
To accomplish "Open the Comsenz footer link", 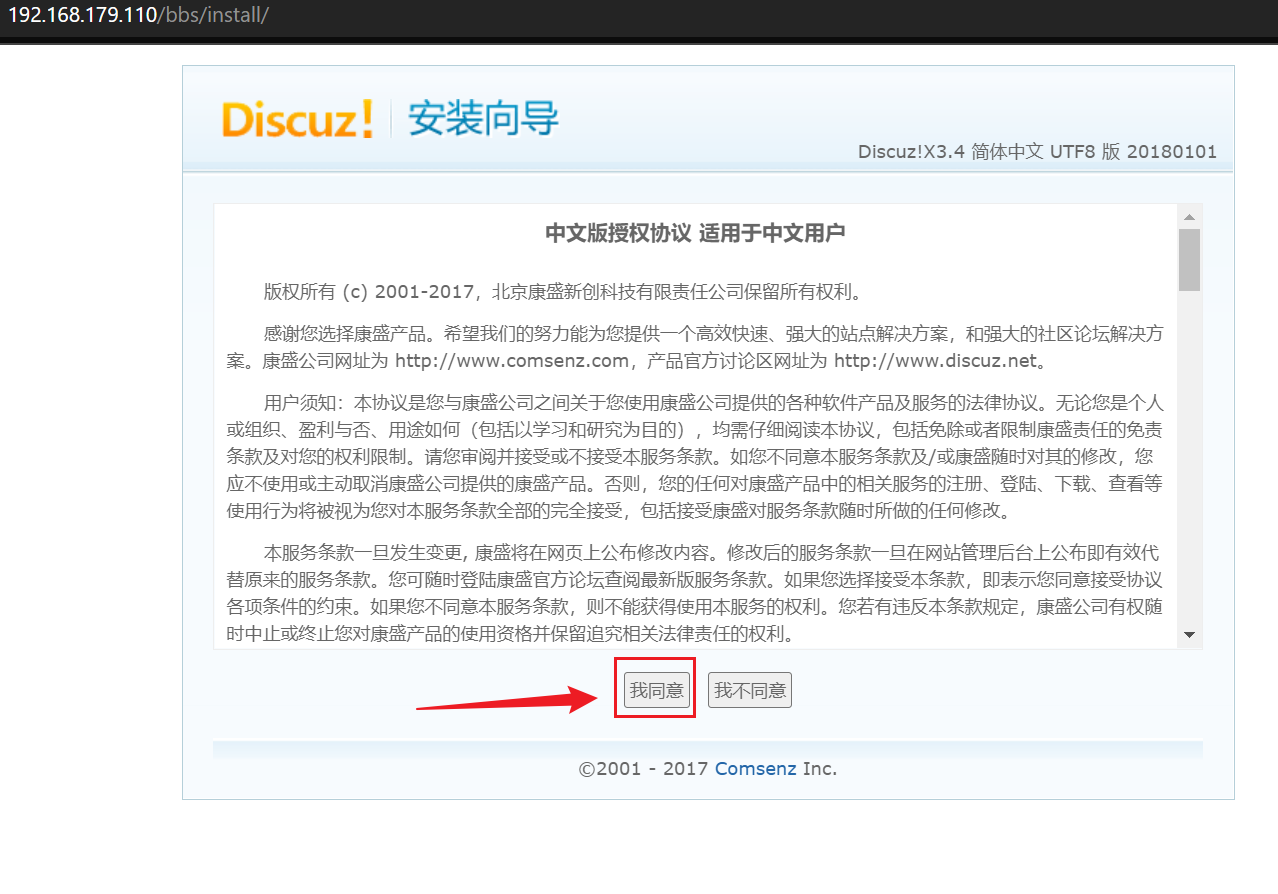I will [x=756, y=769].
